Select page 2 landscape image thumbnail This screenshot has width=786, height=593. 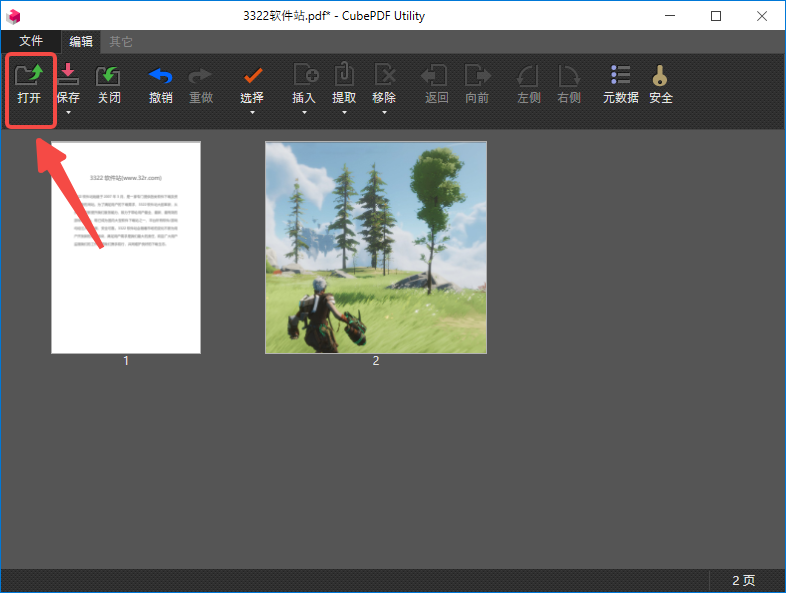(x=376, y=248)
